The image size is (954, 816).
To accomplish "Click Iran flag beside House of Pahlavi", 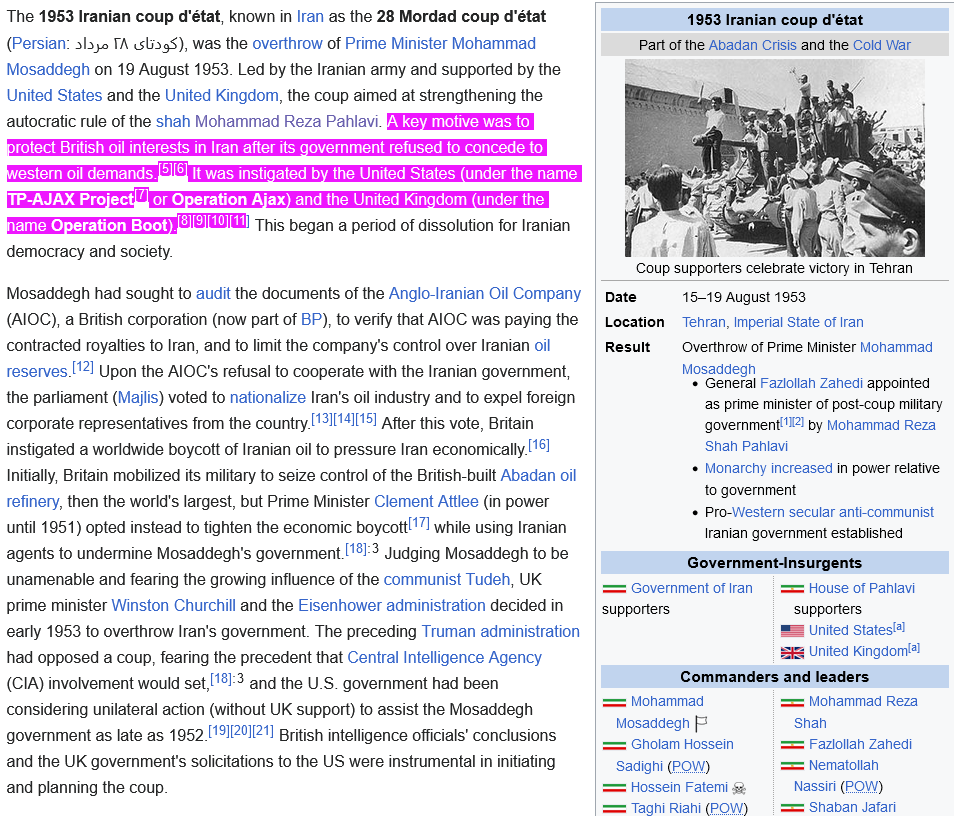I will pos(792,589).
